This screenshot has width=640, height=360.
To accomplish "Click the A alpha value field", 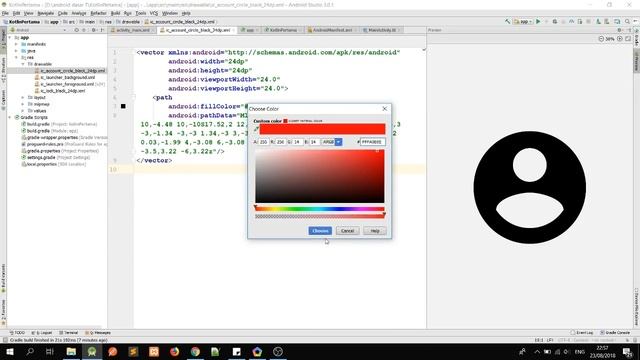I will coord(264,142).
